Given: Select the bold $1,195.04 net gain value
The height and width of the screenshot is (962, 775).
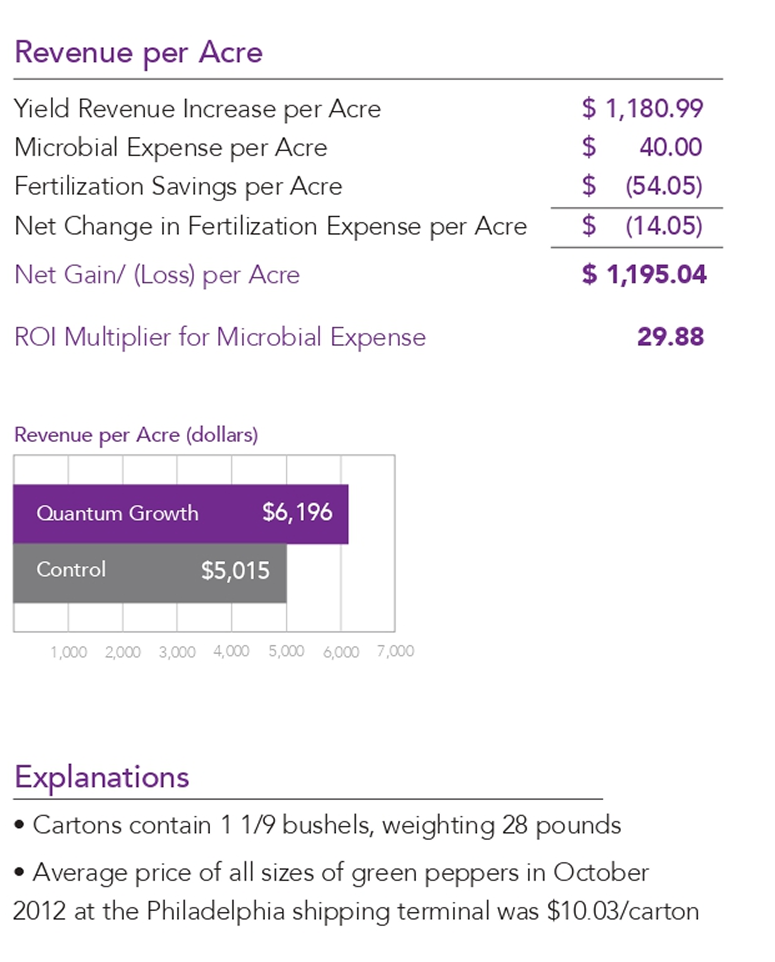Looking at the screenshot, I should click(x=644, y=275).
